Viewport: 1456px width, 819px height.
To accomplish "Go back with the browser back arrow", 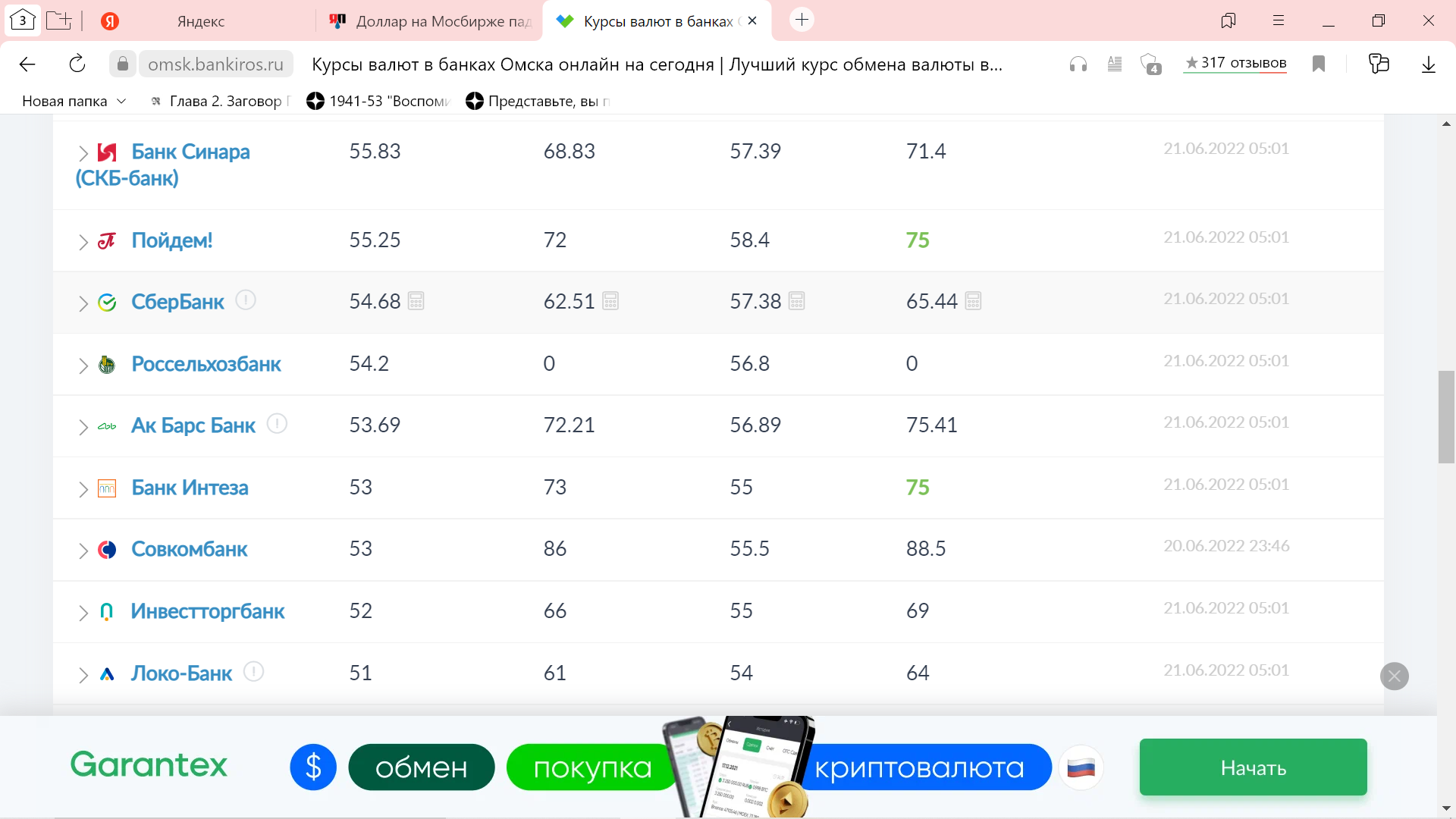I will click(x=27, y=64).
